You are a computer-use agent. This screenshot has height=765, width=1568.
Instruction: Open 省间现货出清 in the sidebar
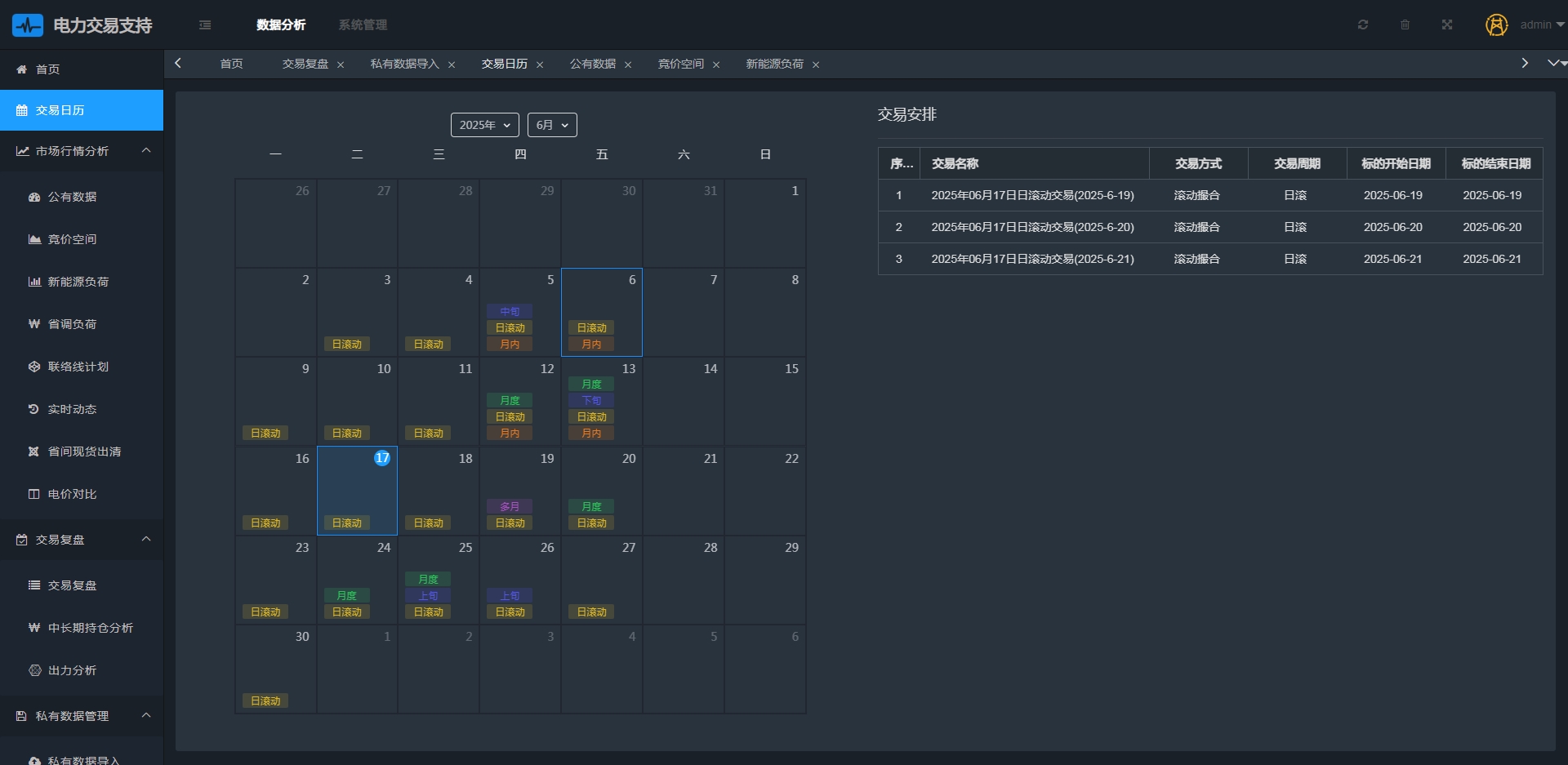point(82,451)
